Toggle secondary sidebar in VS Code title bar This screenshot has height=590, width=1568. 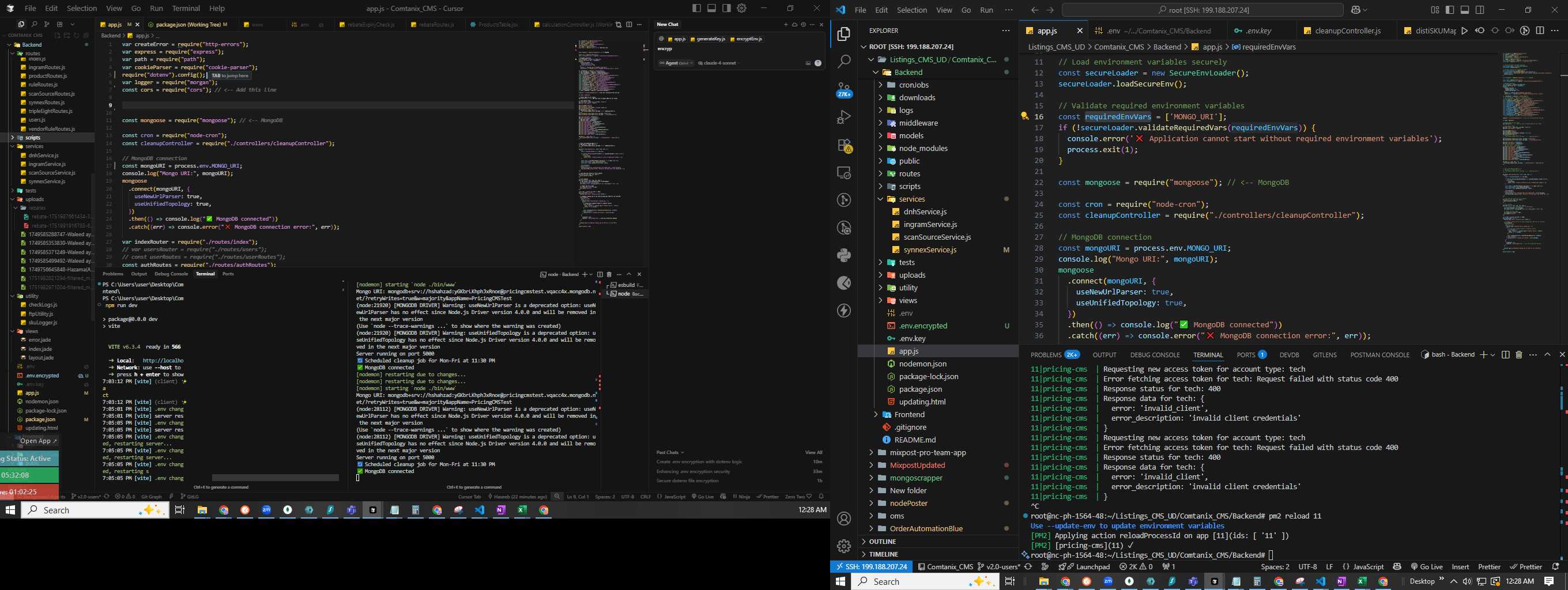[x=1480, y=10]
